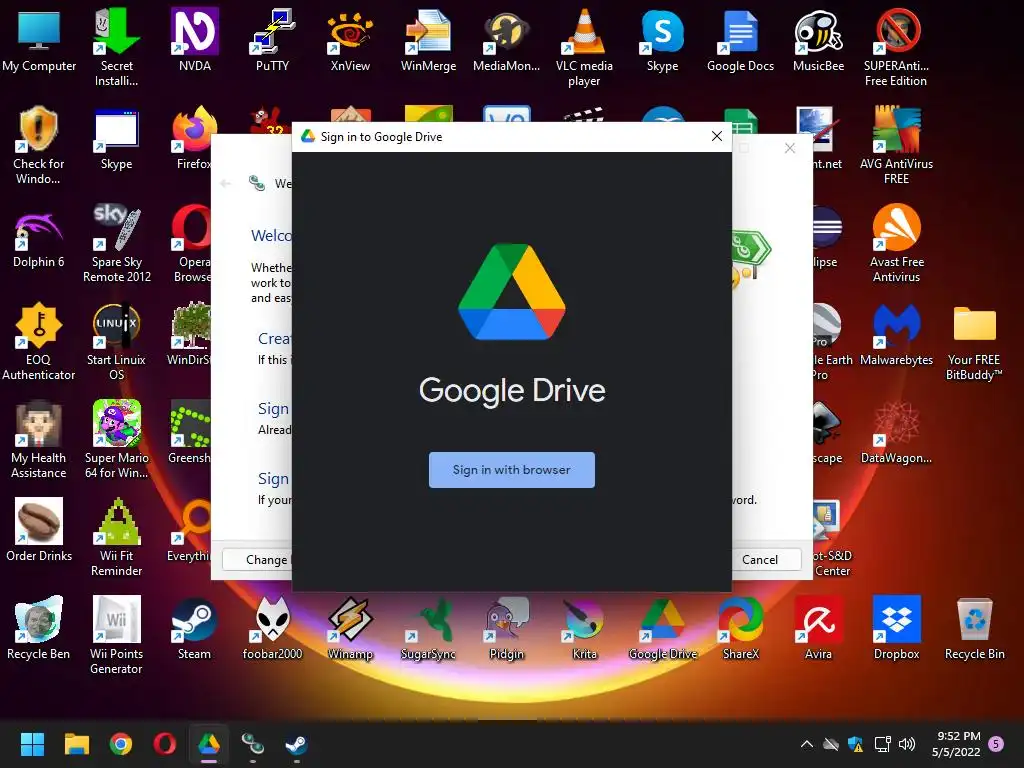1024x768 pixels.
Task: Open Spare Sky Remote 2012 icon
Action: click(x=117, y=243)
